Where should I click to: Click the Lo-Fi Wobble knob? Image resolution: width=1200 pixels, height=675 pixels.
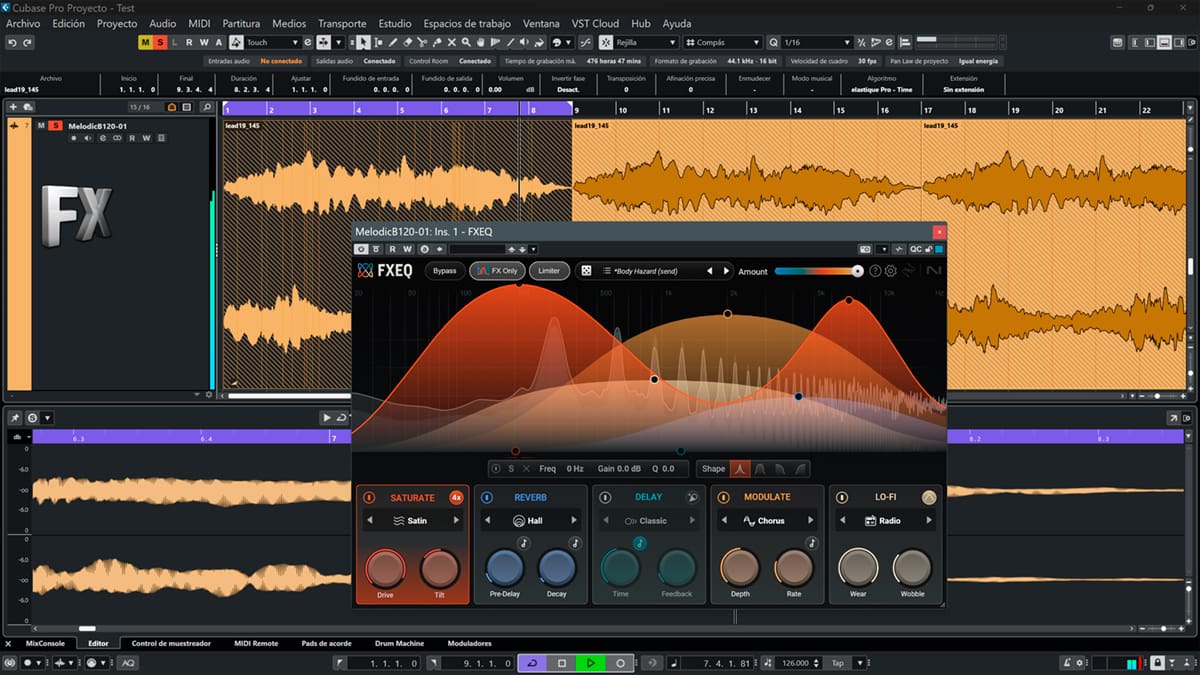(912, 568)
